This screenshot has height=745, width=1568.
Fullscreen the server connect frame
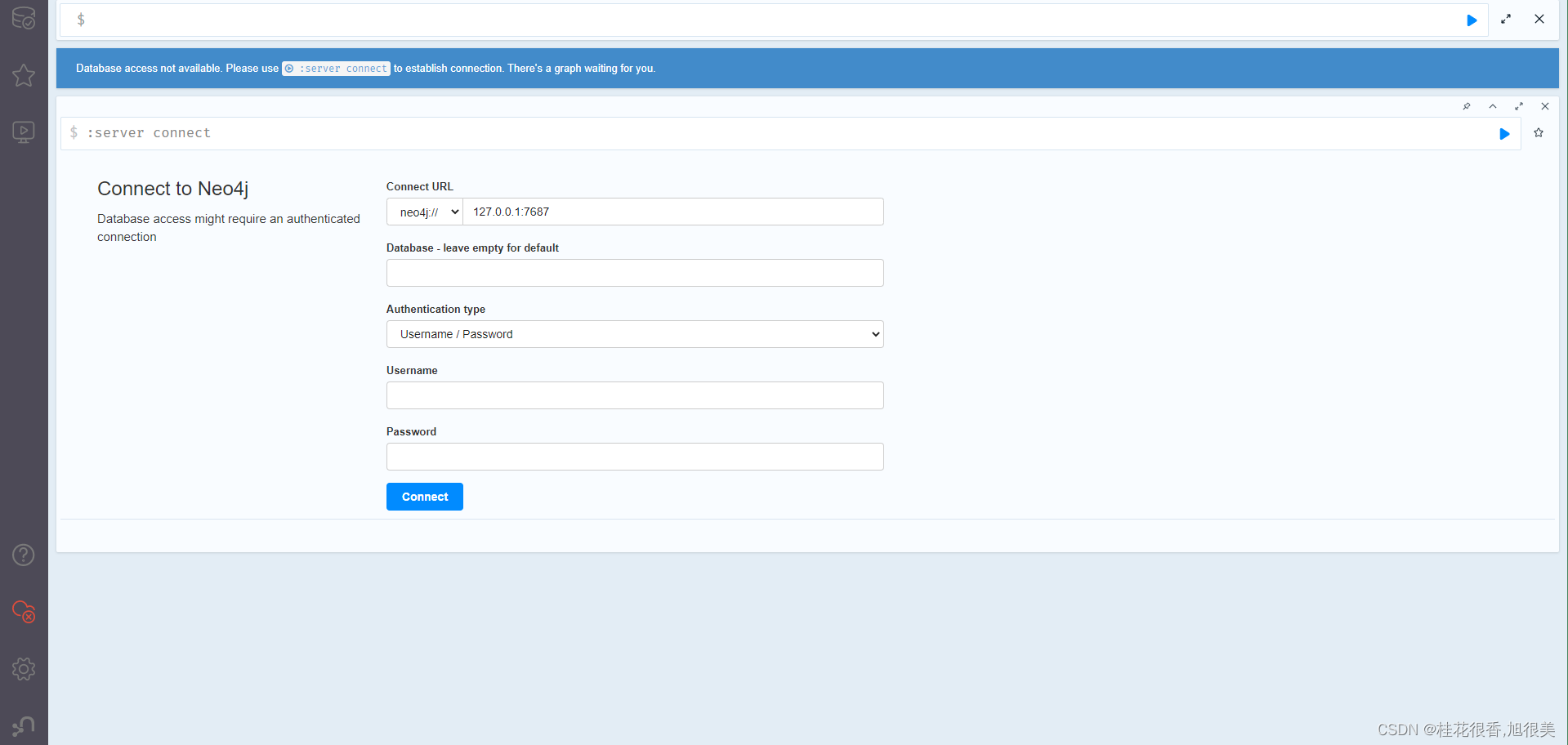pos(1519,106)
